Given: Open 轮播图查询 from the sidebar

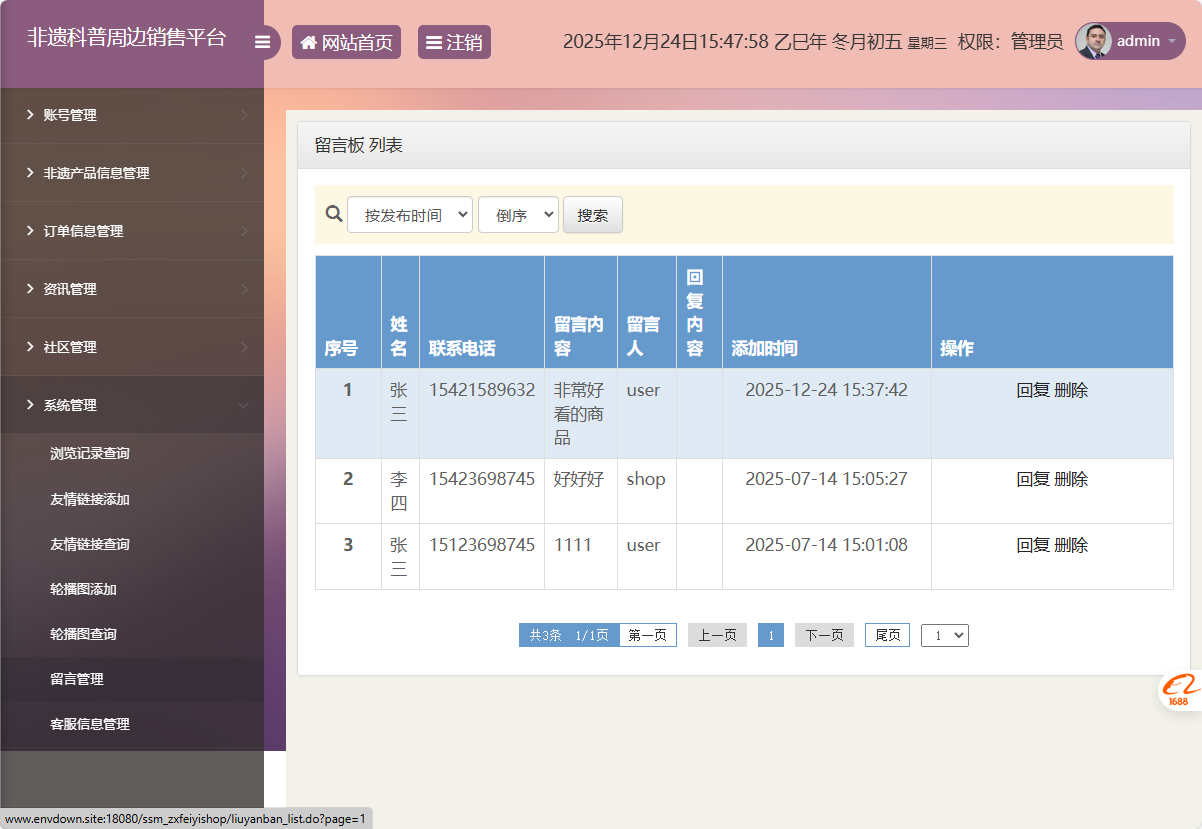Looking at the screenshot, I should 83,634.
